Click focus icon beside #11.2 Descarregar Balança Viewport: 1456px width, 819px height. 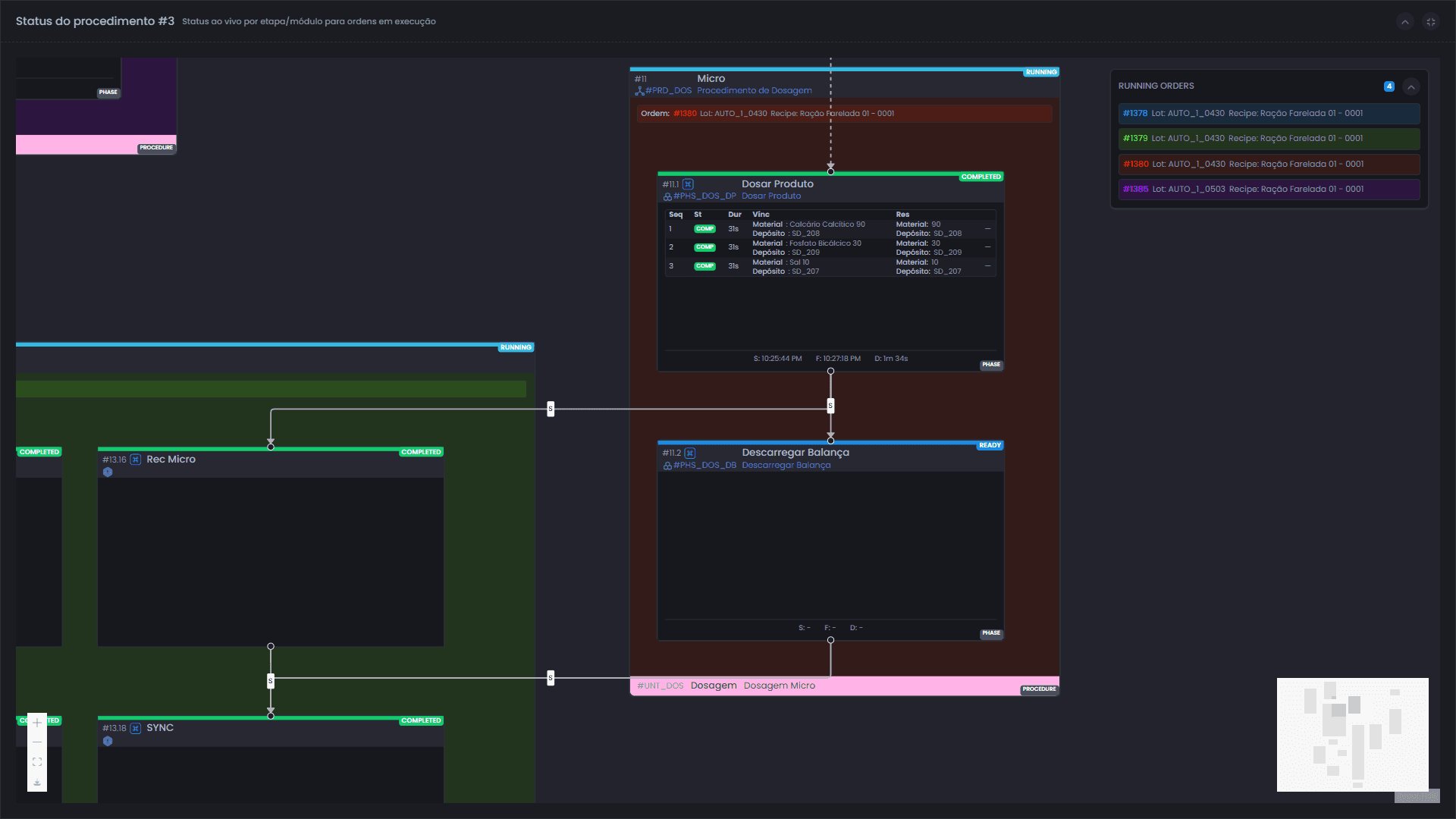coord(690,453)
